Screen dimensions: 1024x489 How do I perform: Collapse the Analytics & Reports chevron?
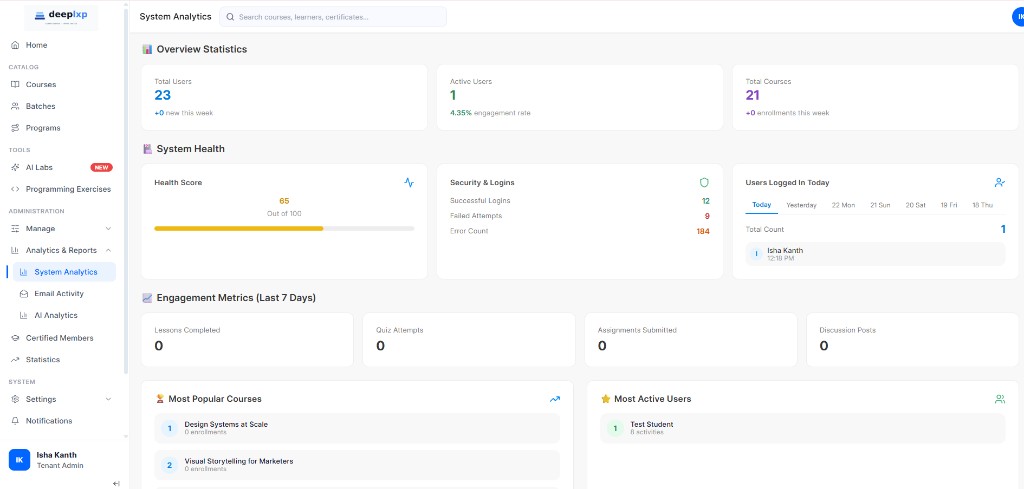pos(108,250)
